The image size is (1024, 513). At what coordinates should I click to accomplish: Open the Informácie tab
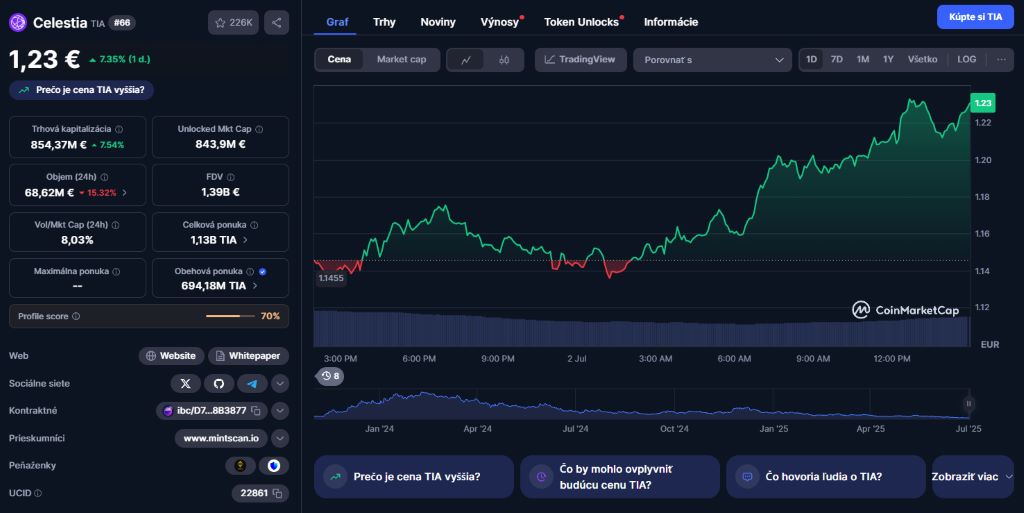[x=671, y=22]
